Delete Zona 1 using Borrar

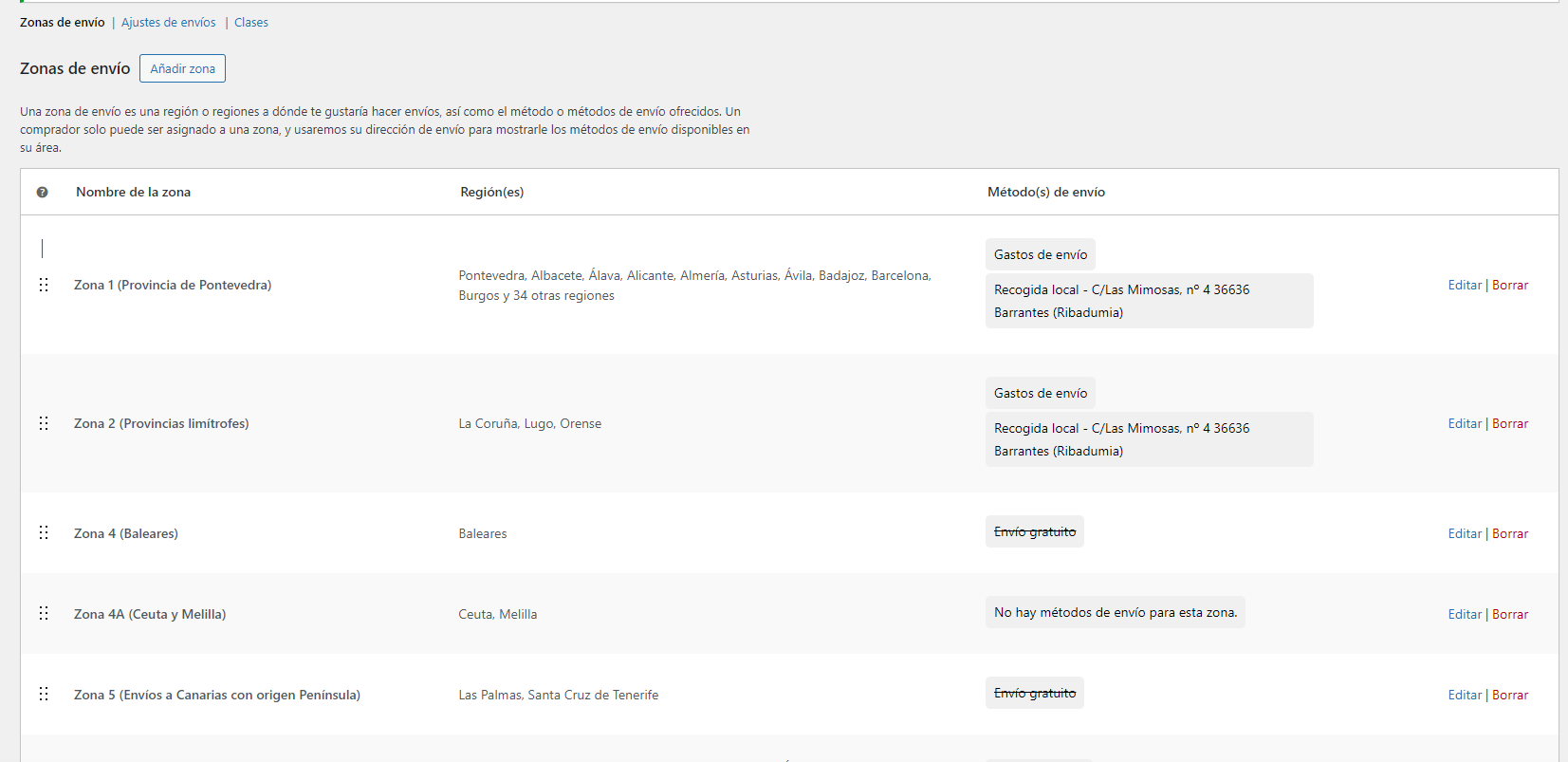pos(1510,286)
